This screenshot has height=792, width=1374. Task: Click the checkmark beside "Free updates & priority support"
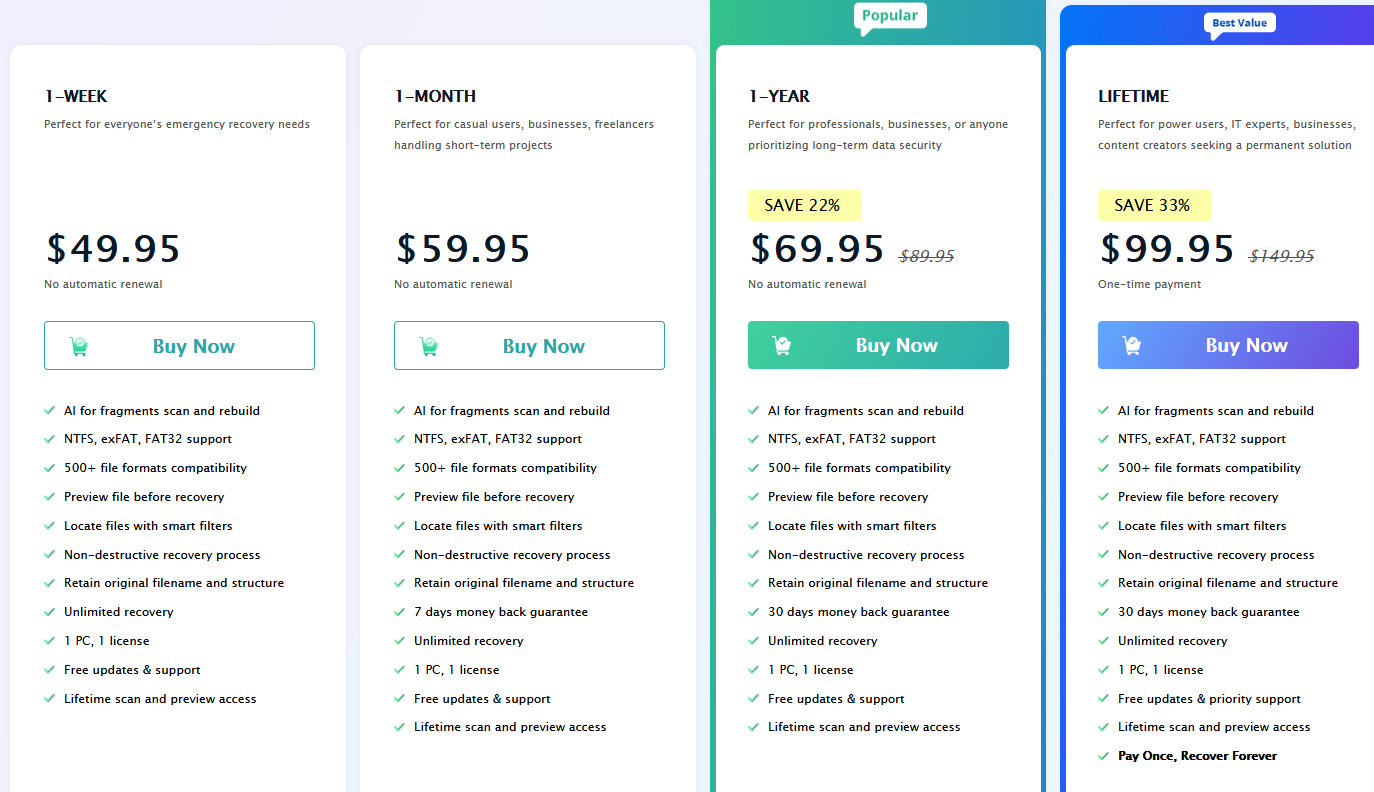[1104, 699]
